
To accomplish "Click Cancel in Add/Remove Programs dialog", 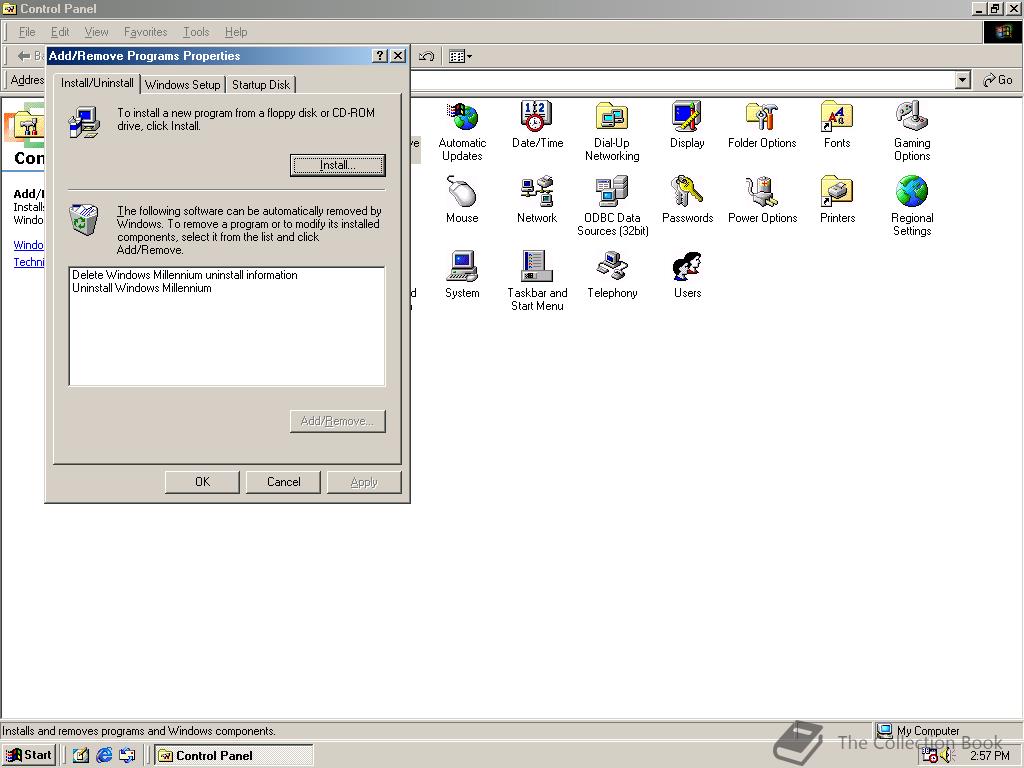I will 283,482.
